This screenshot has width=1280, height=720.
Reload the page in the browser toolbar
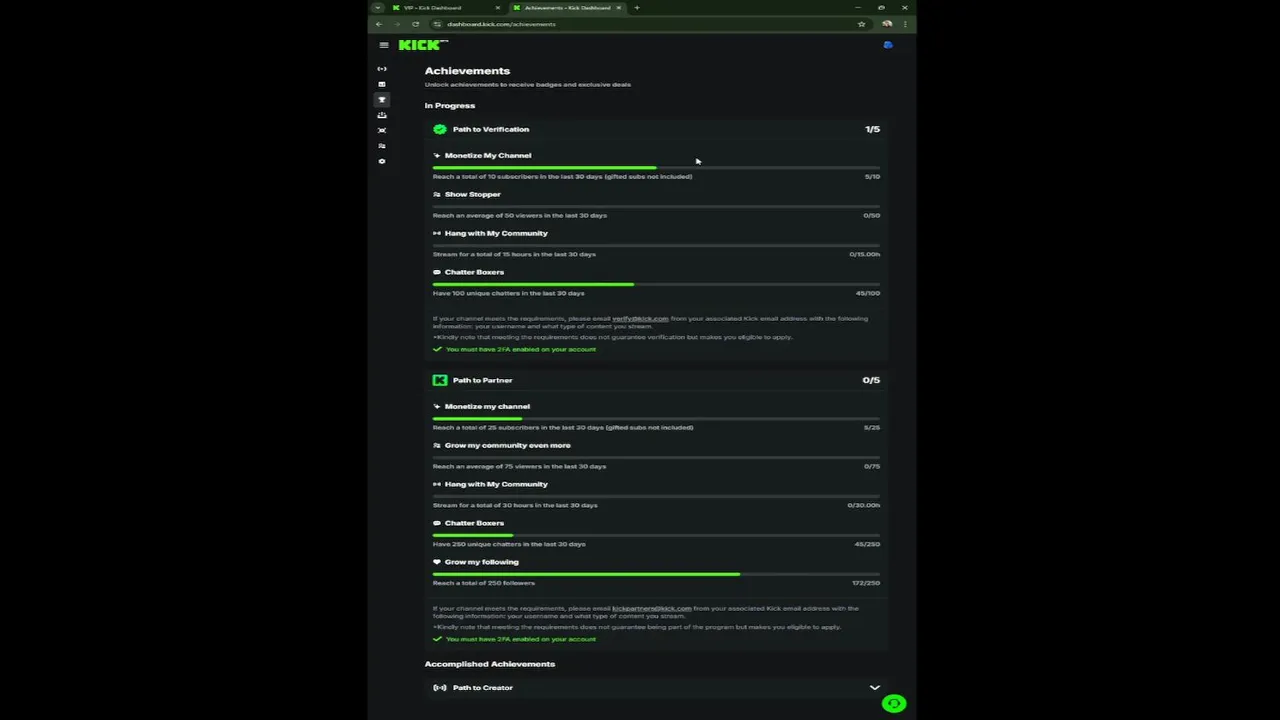pos(415,24)
